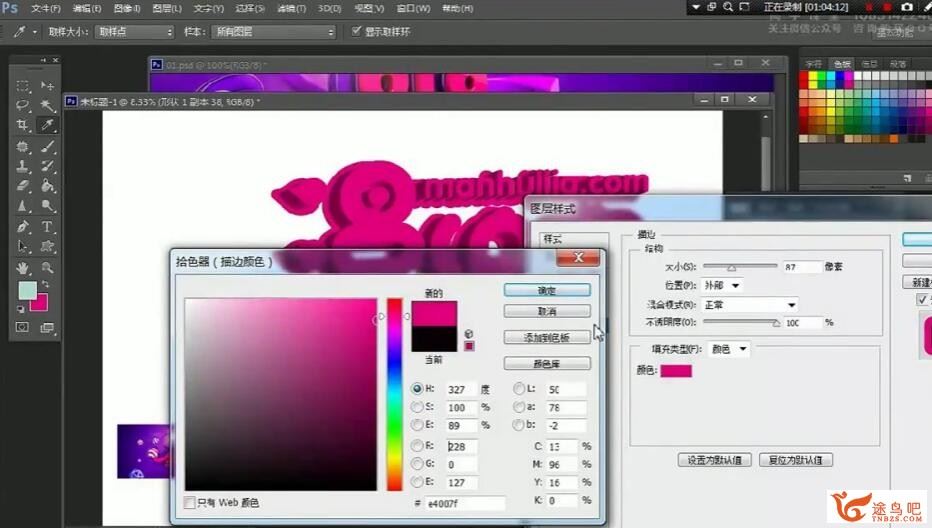Switch to the 色板 swatches panel tab
Viewport: 932px width, 528px height.
point(842,64)
